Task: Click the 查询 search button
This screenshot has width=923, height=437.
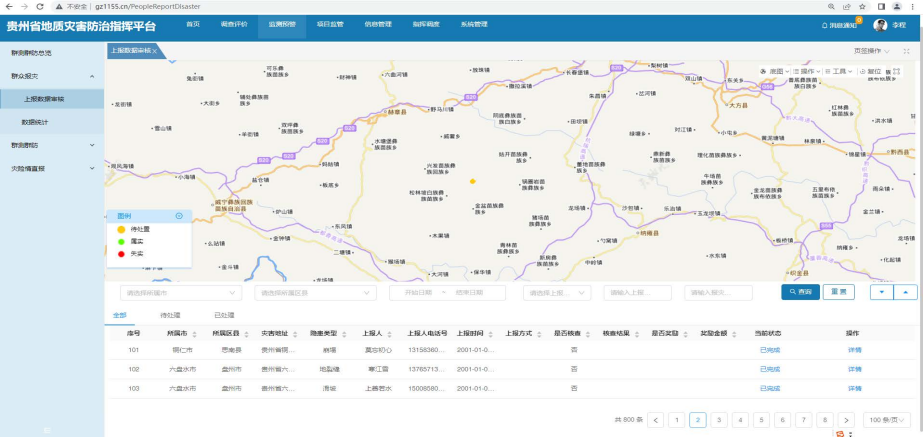Action: pos(801,292)
